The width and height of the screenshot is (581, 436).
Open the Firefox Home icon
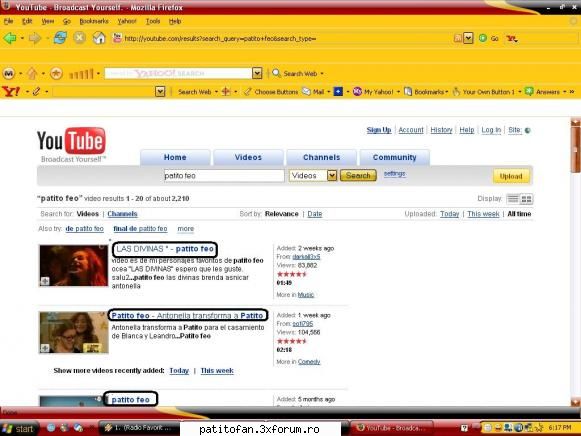(99, 38)
